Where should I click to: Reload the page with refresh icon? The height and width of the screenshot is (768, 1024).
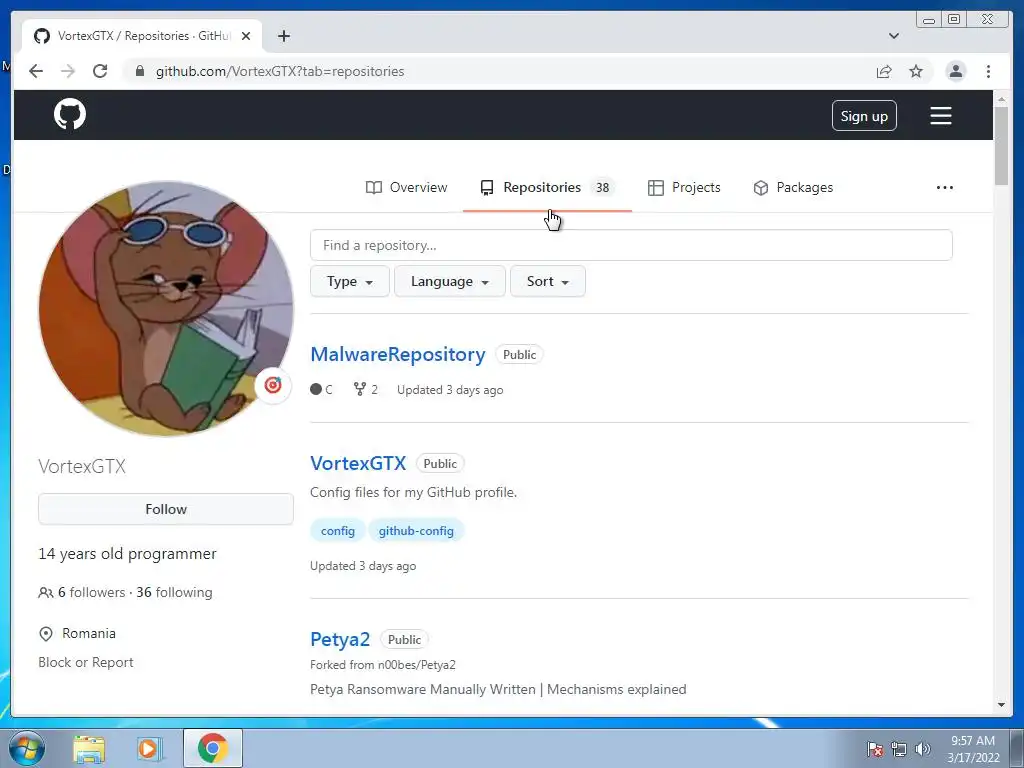100,71
